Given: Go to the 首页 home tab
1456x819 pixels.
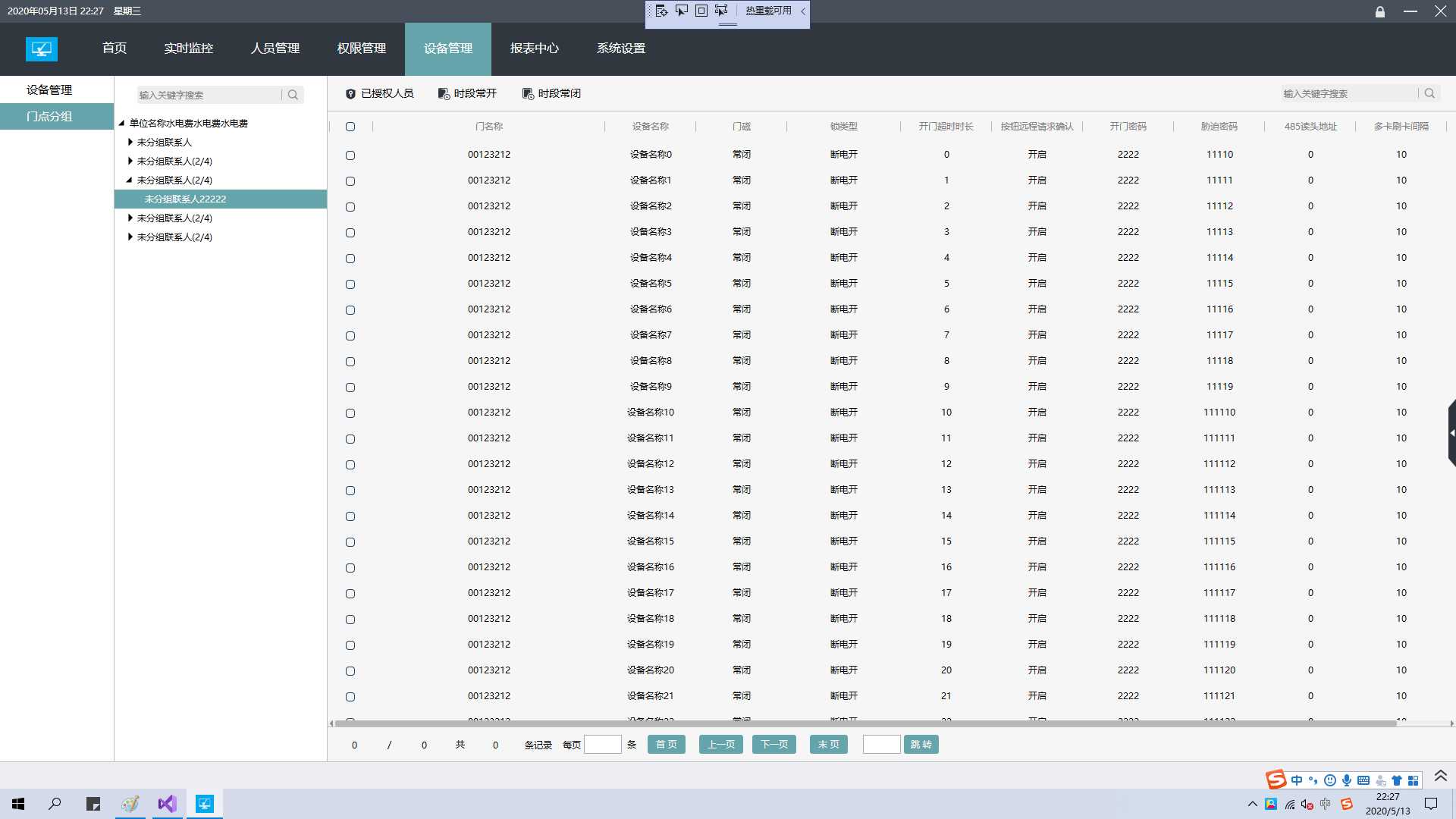Looking at the screenshot, I should (x=115, y=48).
